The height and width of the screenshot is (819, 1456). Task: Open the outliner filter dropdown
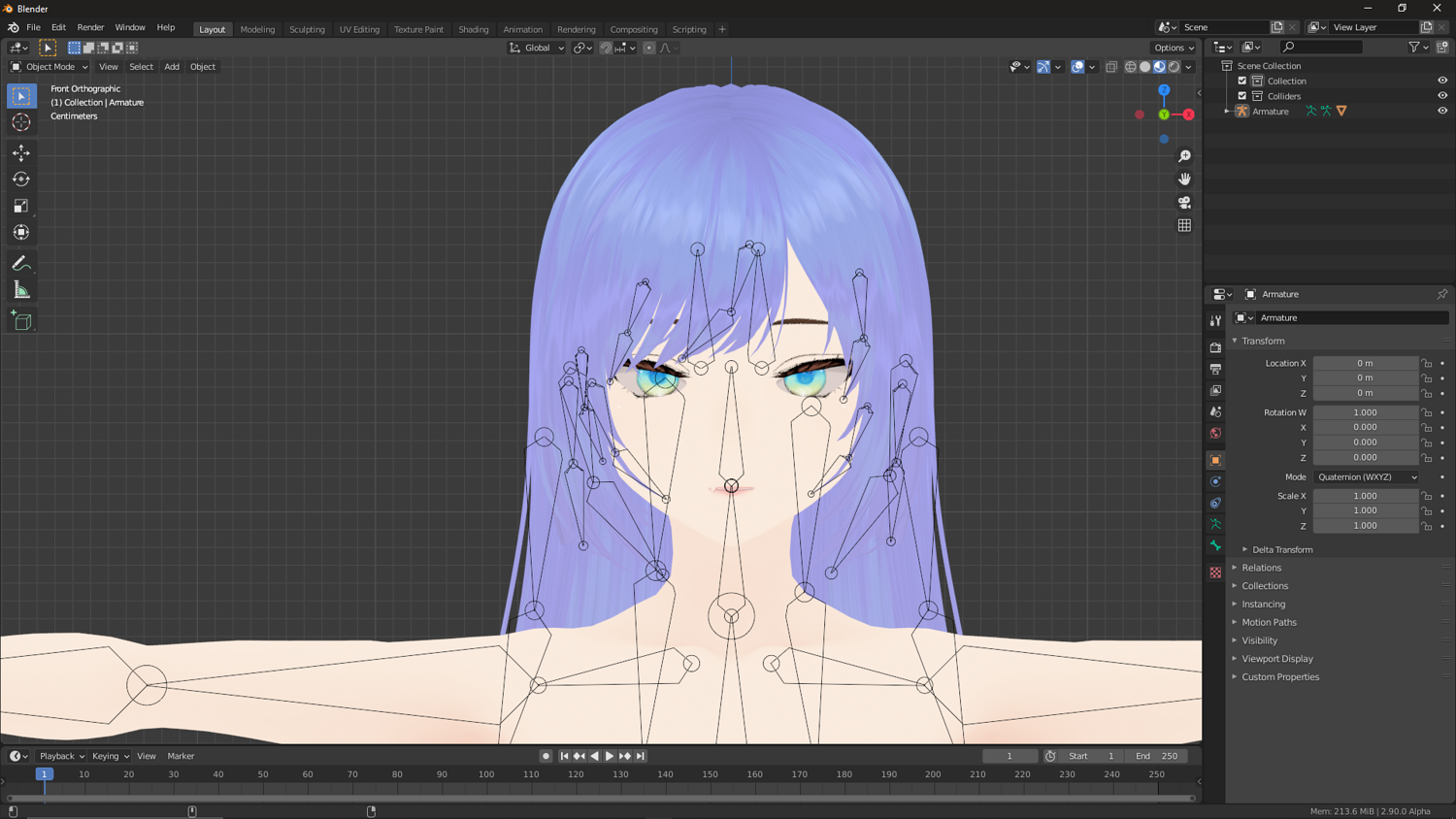click(x=1418, y=47)
